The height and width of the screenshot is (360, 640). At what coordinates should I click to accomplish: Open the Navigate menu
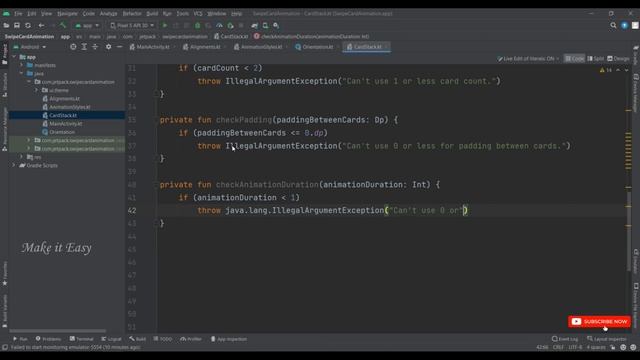[67, 13]
